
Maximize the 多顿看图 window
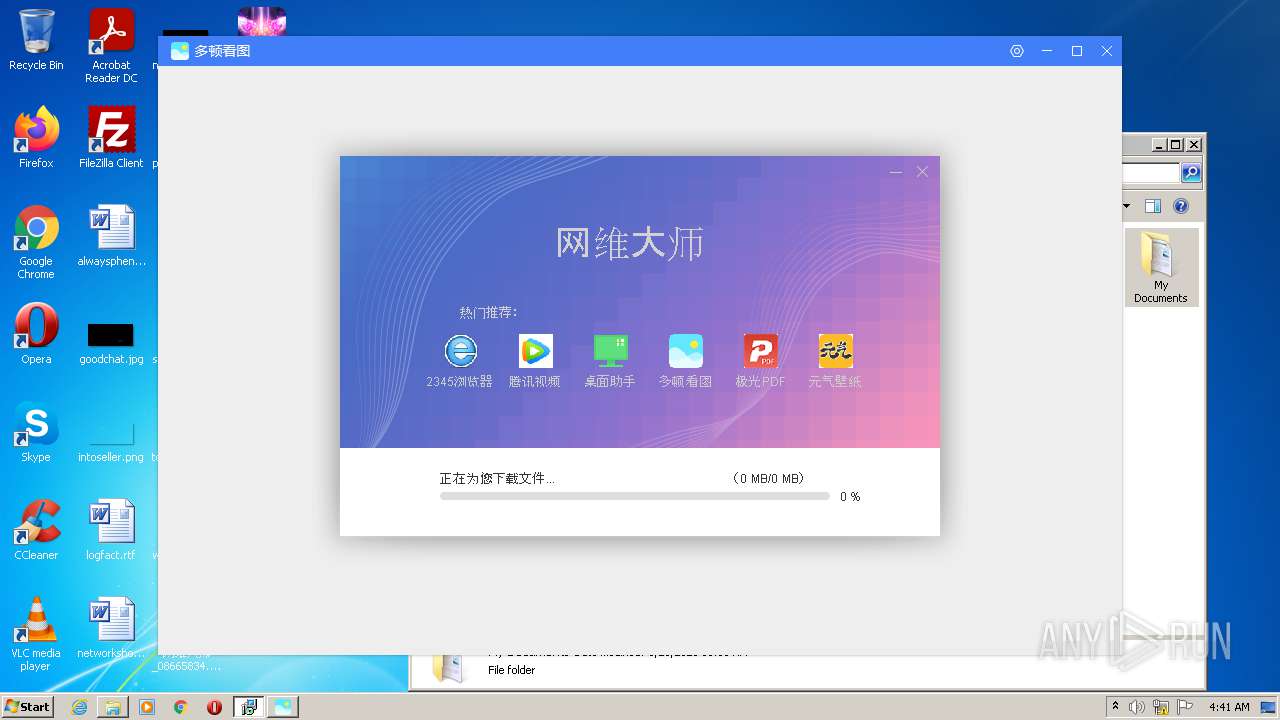click(x=1077, y=51)
